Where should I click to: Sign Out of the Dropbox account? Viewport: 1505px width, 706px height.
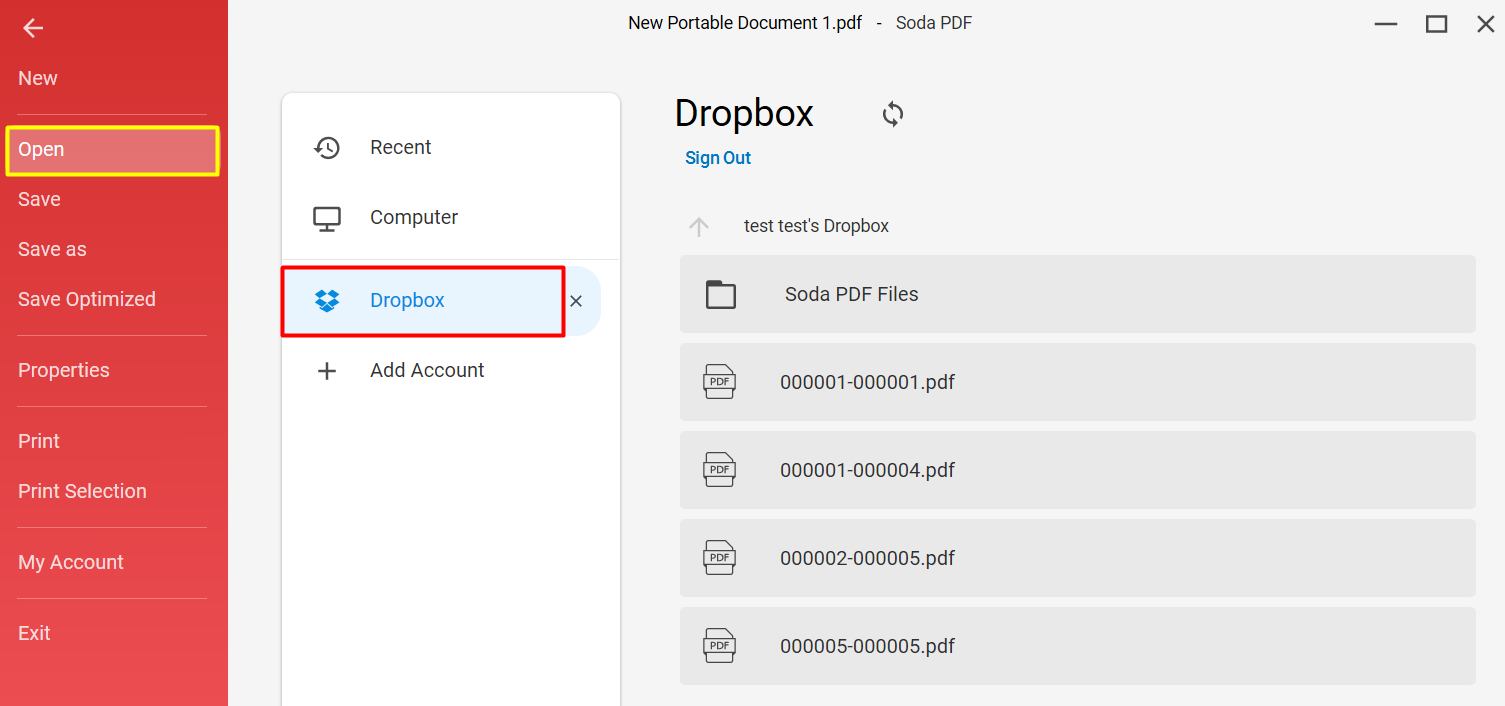tap(718, 158)
